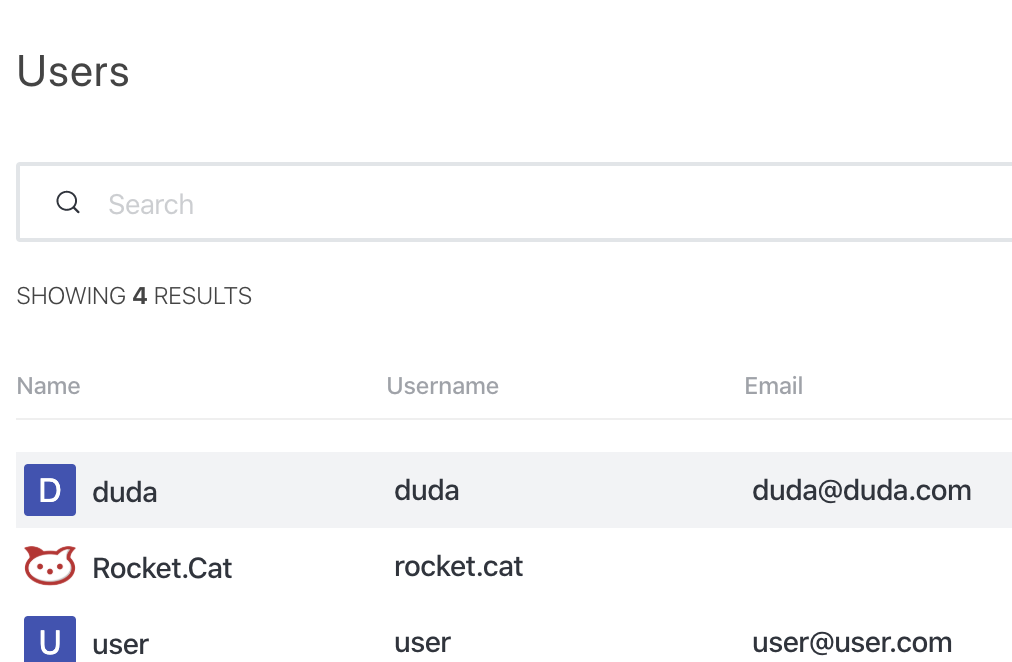Open the user name entry in the last row

click(x=121, y=643)
